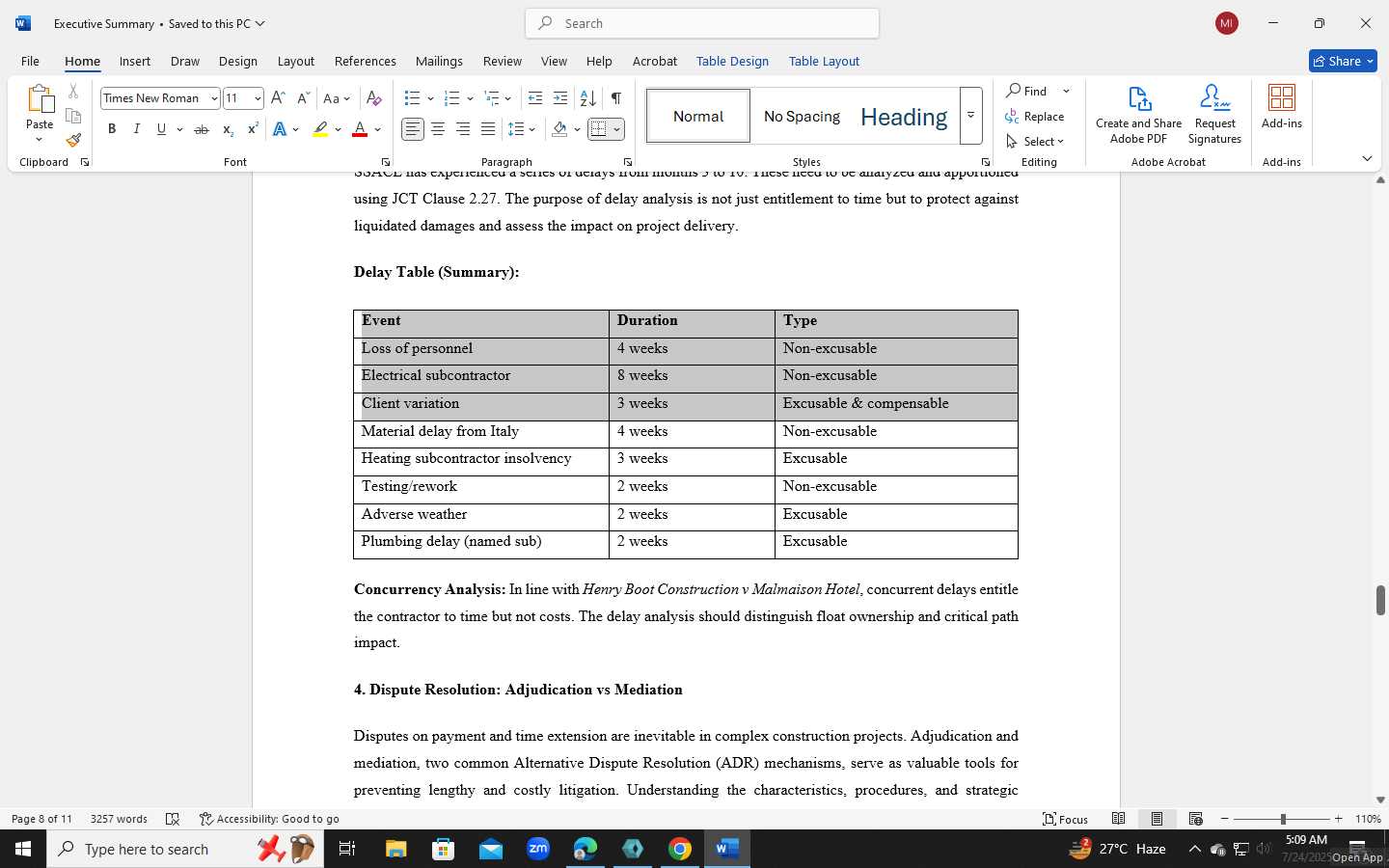Open the Select dropdown in Editing
1389x868 pixels.
point(1035,141)
